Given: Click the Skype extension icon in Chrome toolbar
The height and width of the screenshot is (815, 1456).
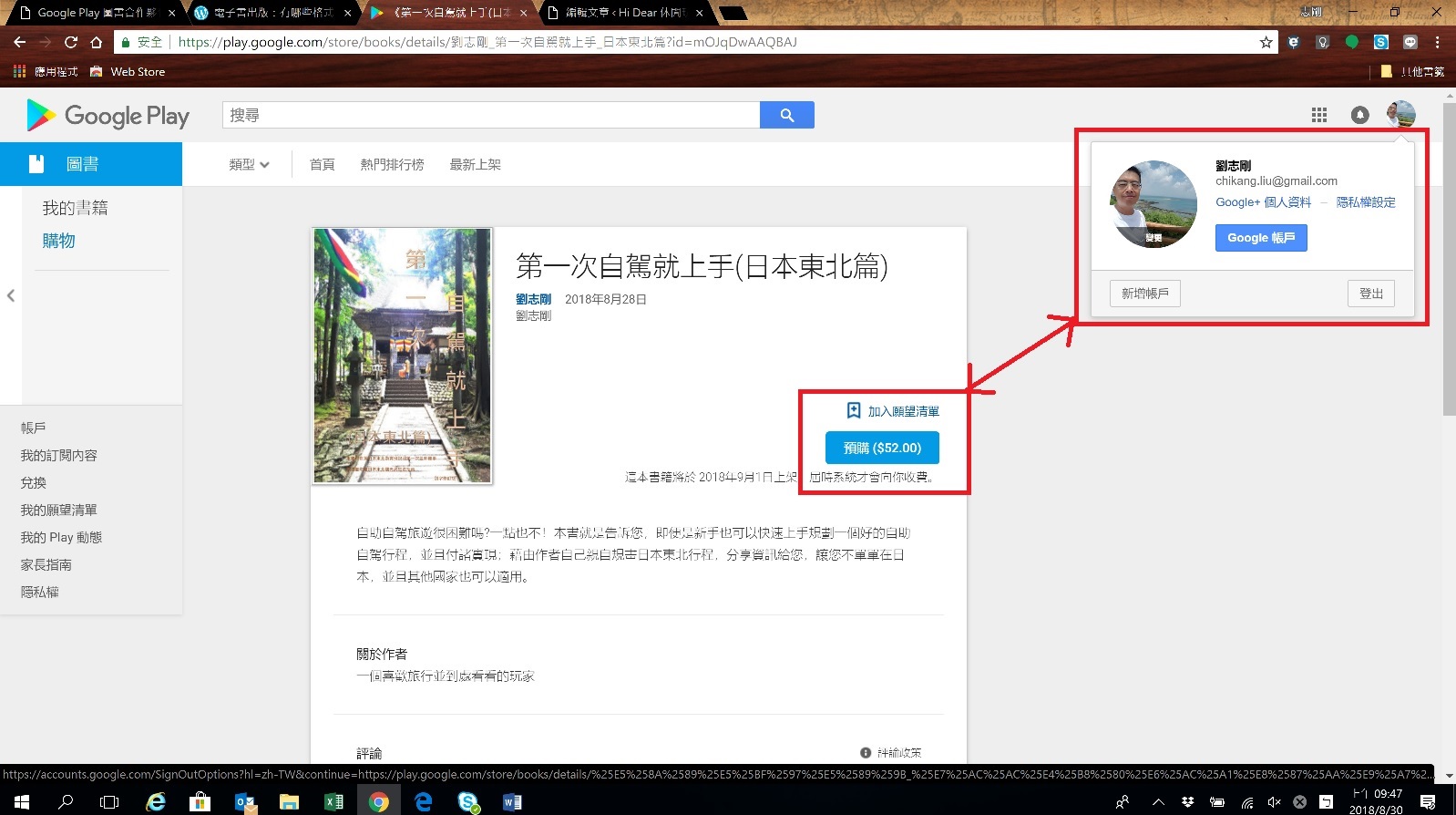Looking at the screenshot, I should [1381, 42].
